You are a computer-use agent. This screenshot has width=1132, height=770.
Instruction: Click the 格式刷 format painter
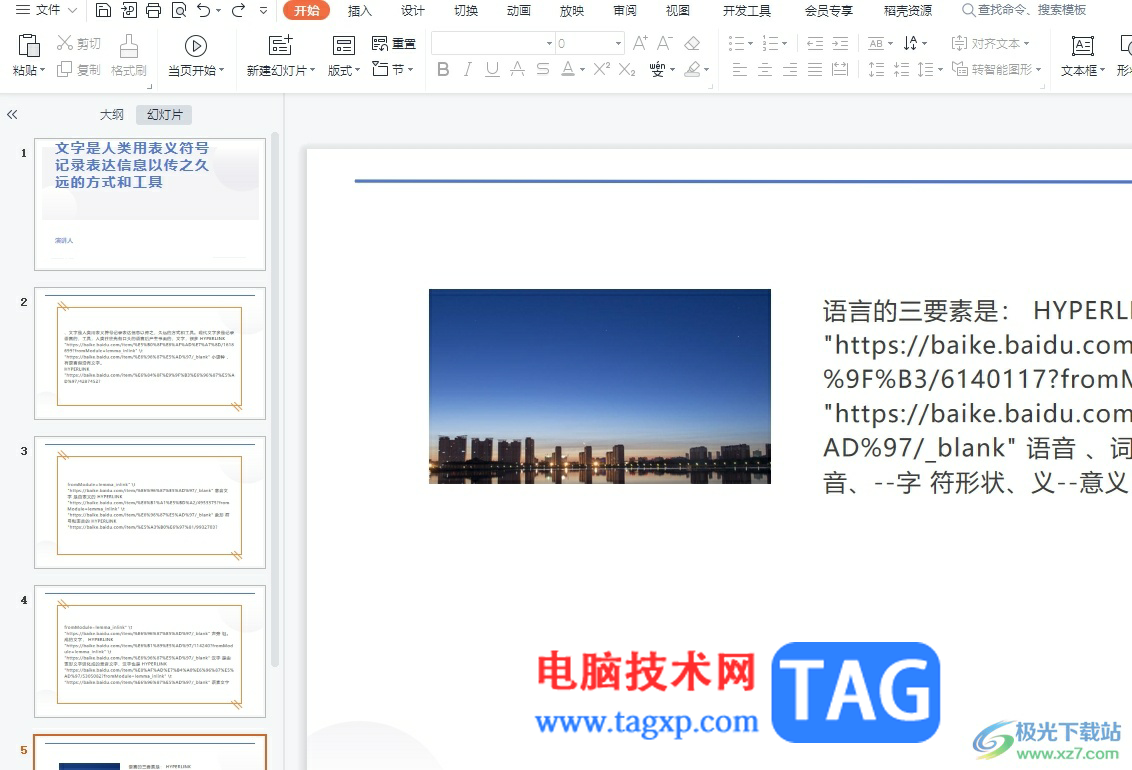(x=129, y=56)
